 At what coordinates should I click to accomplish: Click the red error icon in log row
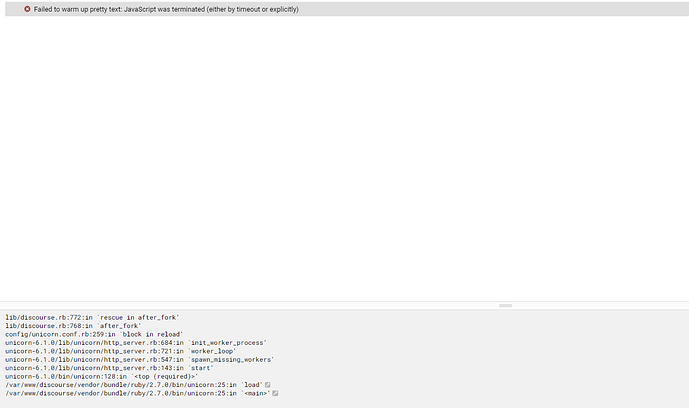(x=27, y=9)
